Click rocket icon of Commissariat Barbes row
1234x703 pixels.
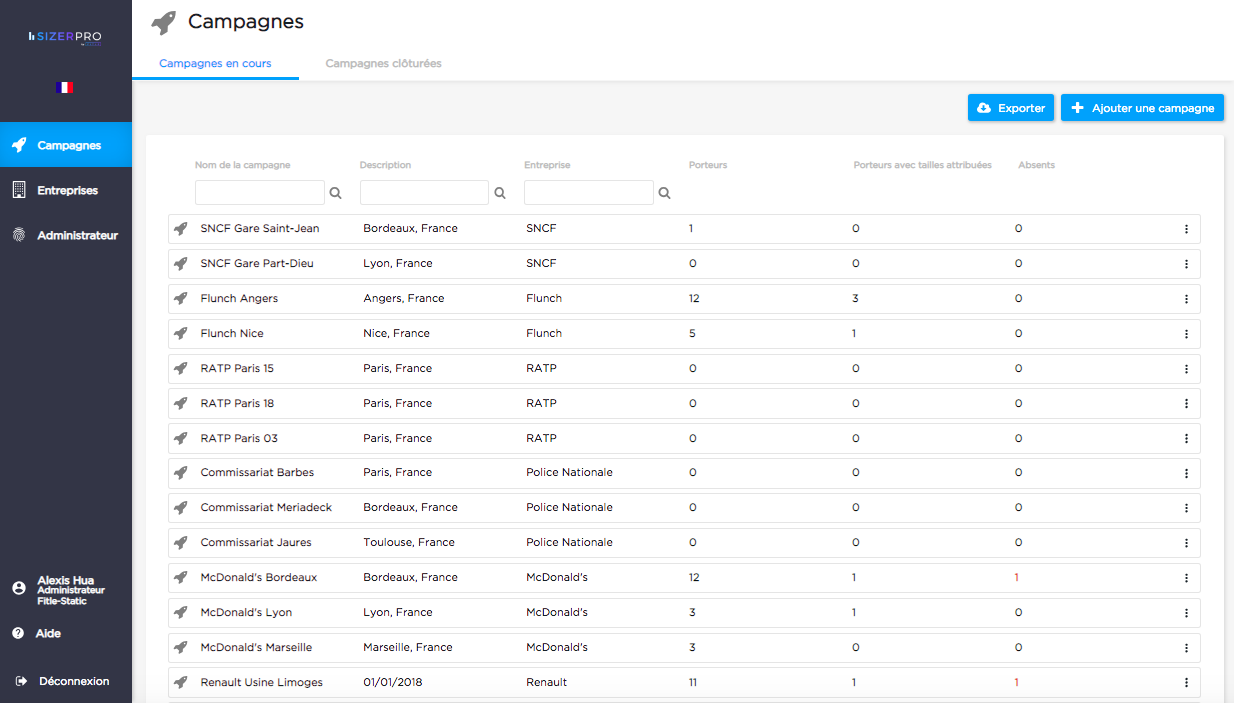coord(180,473)
